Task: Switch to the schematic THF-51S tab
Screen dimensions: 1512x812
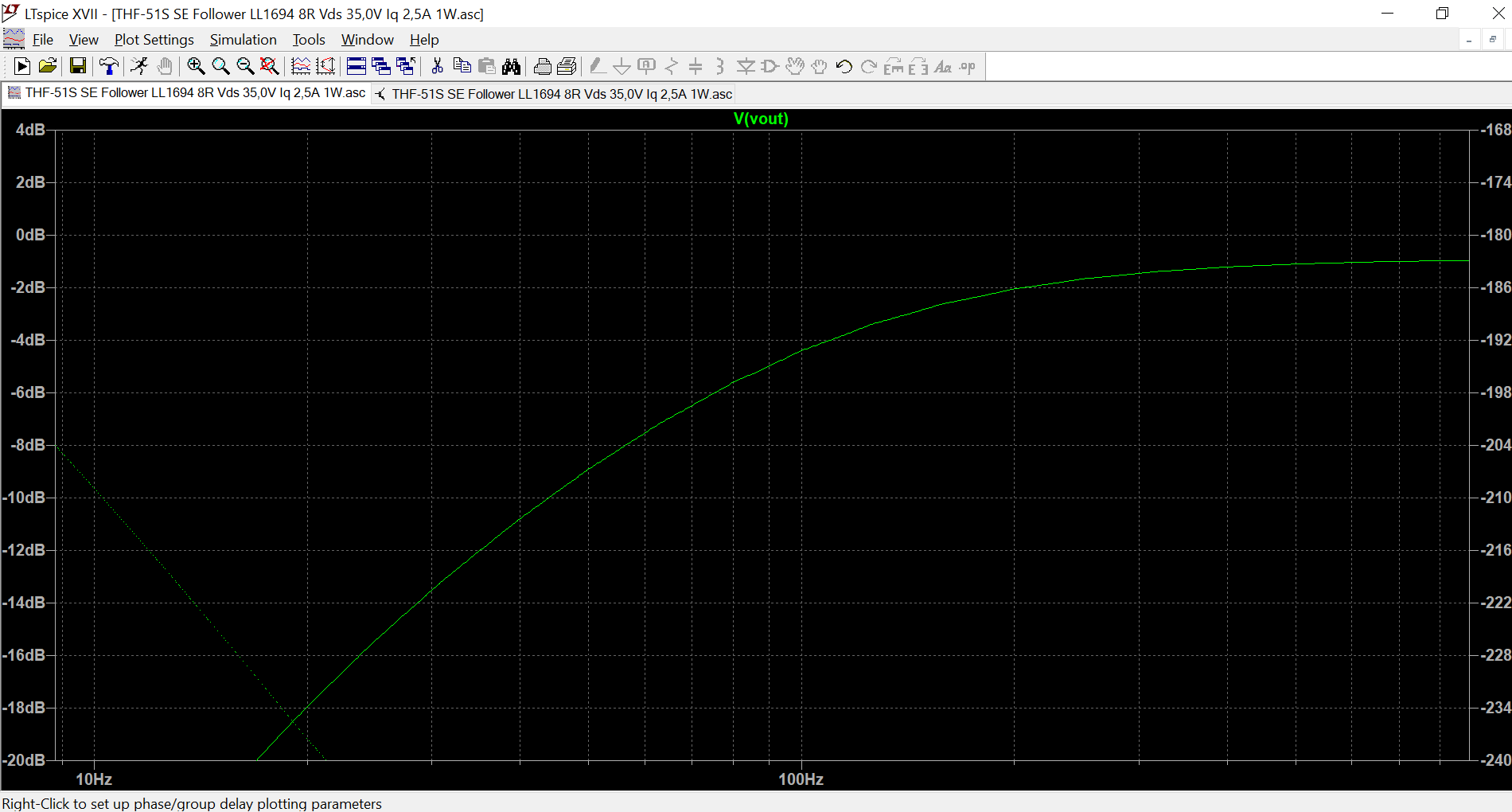Action: tap(554, 94)
